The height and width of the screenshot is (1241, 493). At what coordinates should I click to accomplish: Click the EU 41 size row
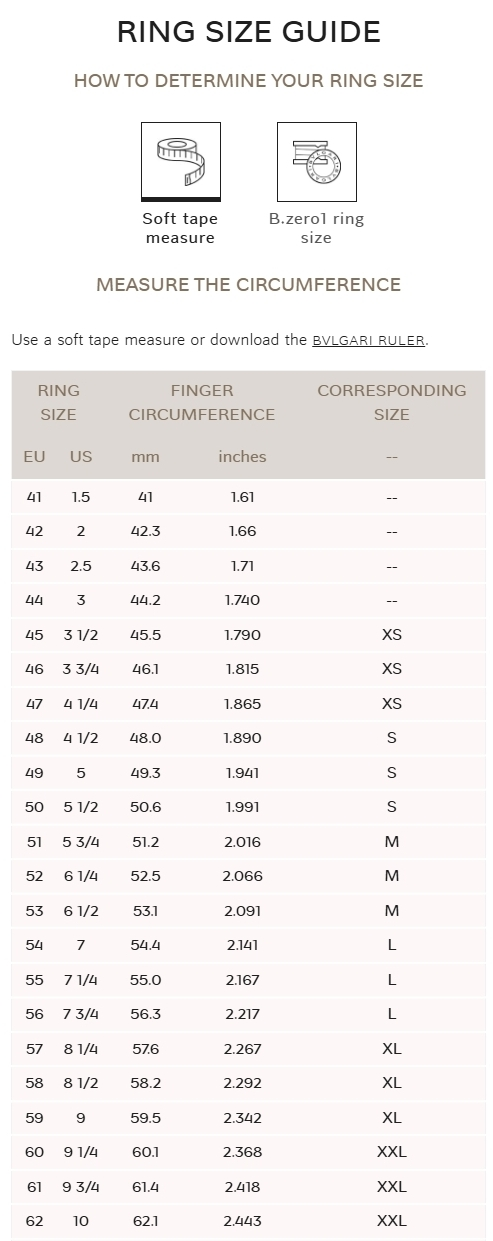click(248, 497)
